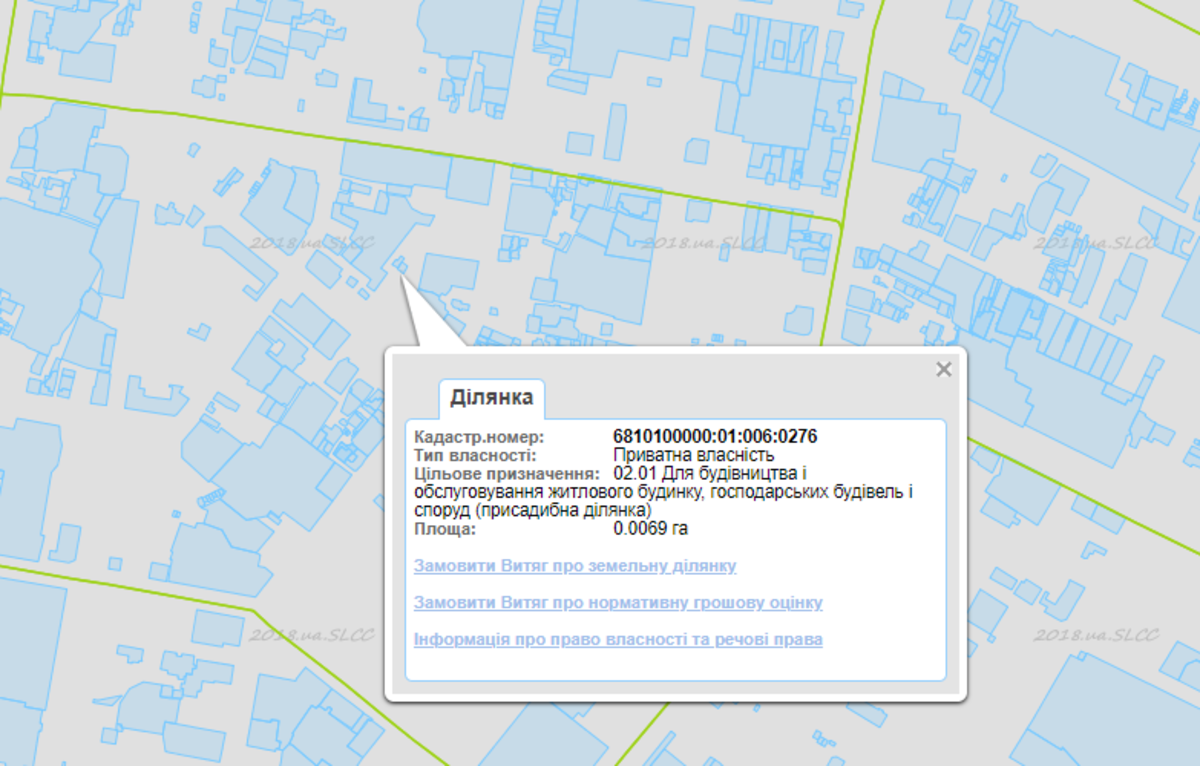Select the small parcel at the popup pointer tip
Image resolution: width=1200 pixels, height=766 pixels.
[400, 264]
